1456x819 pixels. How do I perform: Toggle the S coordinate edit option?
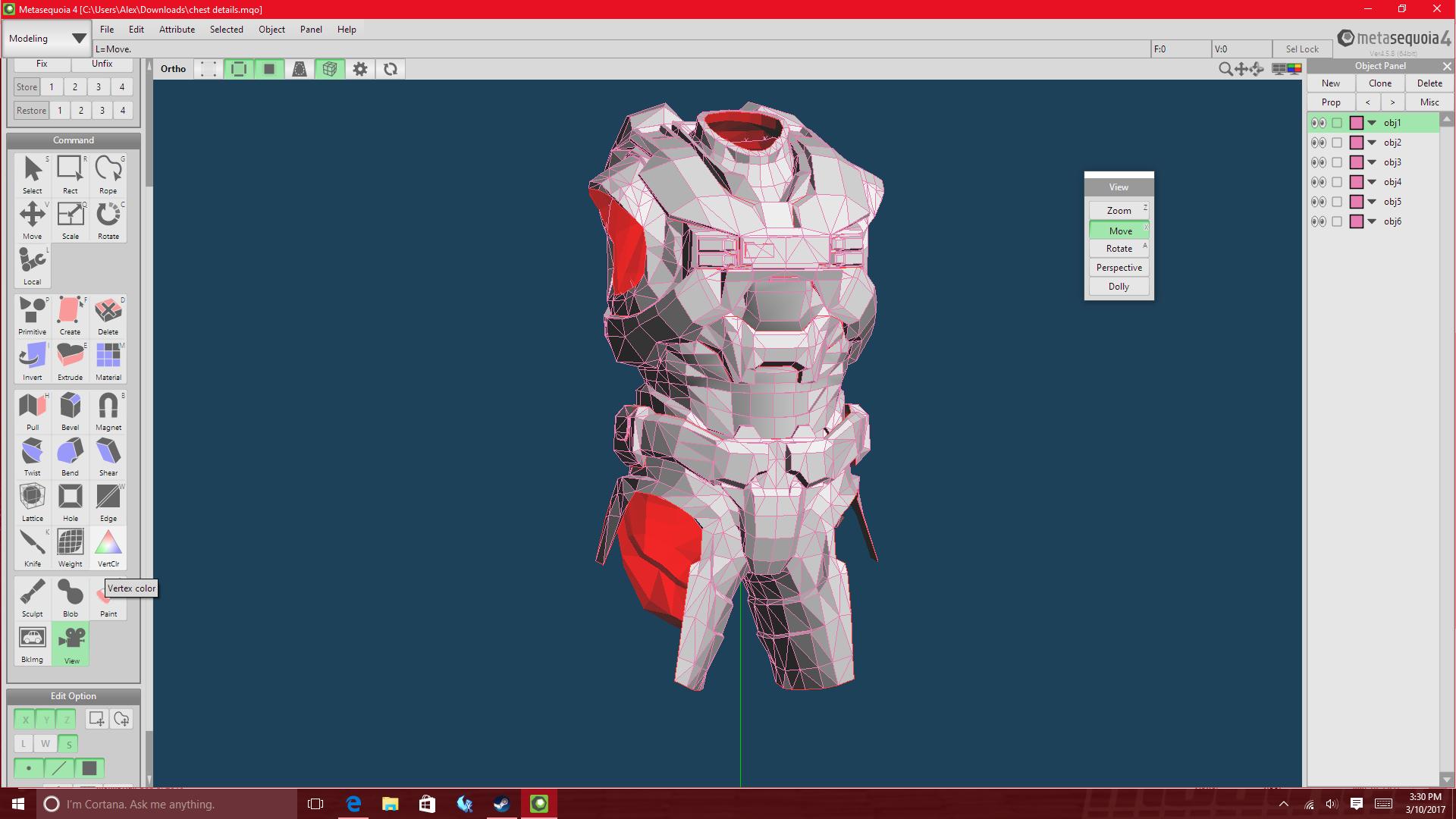pyautogui.click(x=68, y=744)
